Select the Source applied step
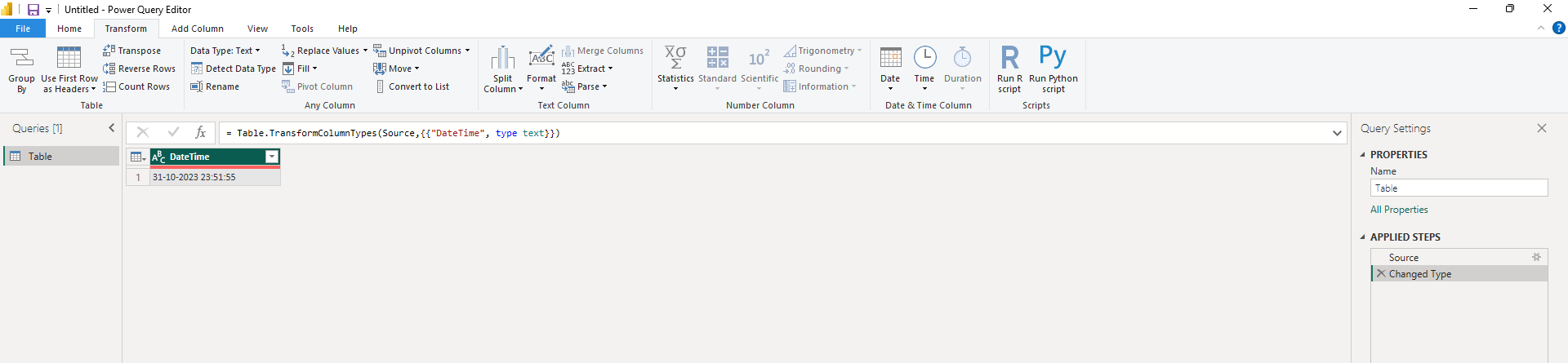The image size is (1568, 363). click(x=1459, y=257)
